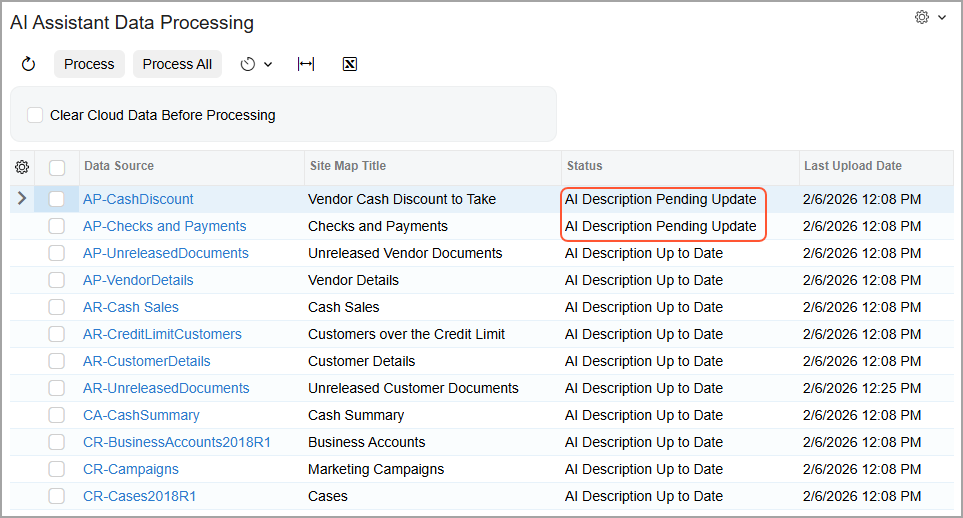The image size is (963, 518).
Task: Export table to Excel icon
Action: point(349,64)
